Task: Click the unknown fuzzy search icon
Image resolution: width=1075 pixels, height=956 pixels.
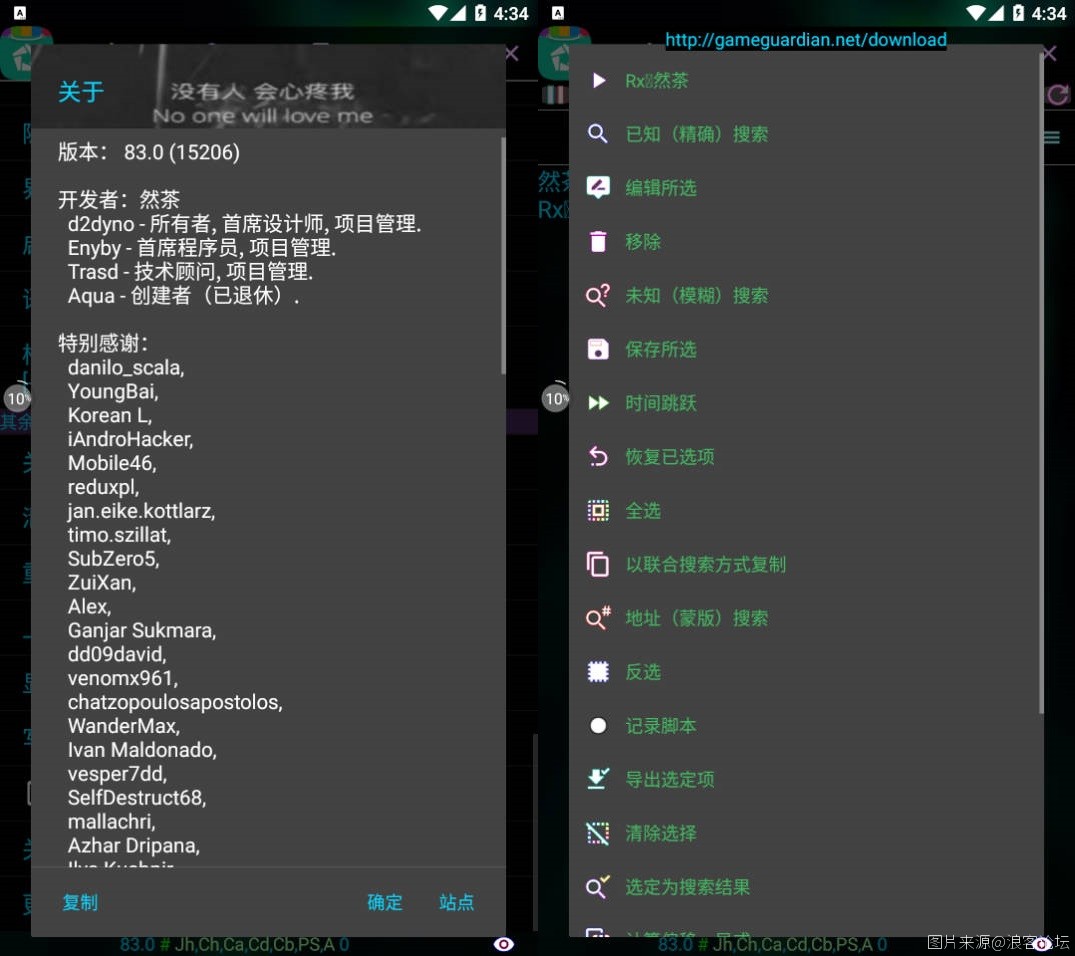Action: point(598,296)
